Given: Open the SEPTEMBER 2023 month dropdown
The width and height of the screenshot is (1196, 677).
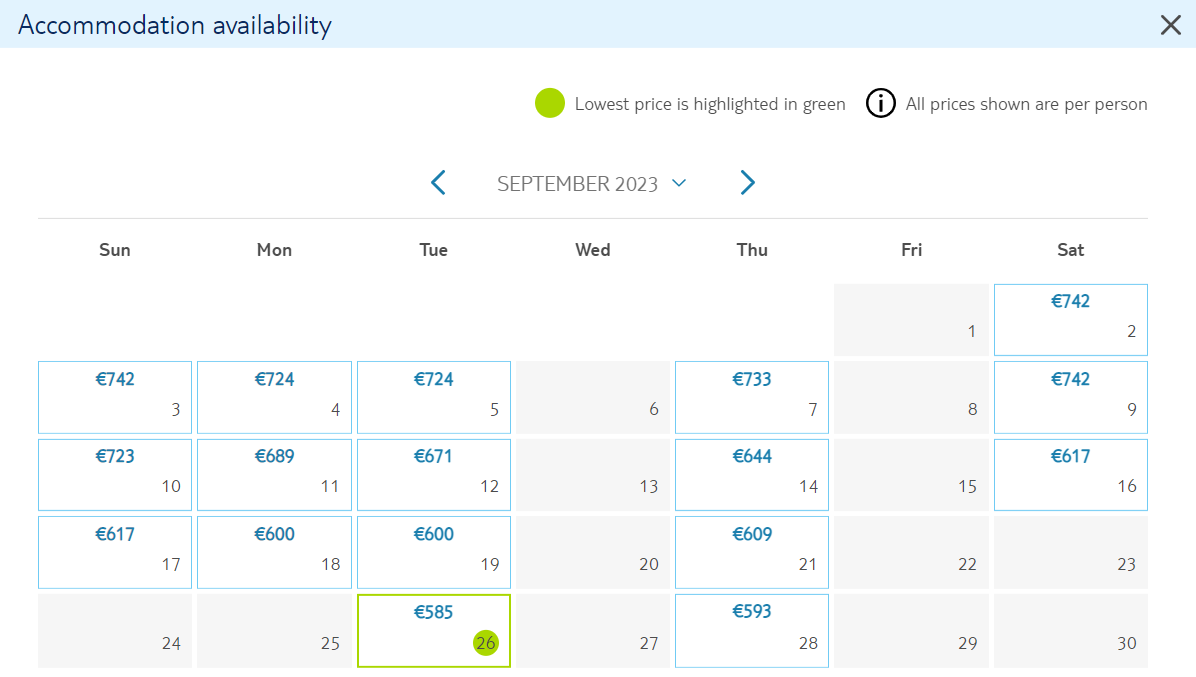Looking at the screenshot, I should click(x=592, y=184).
